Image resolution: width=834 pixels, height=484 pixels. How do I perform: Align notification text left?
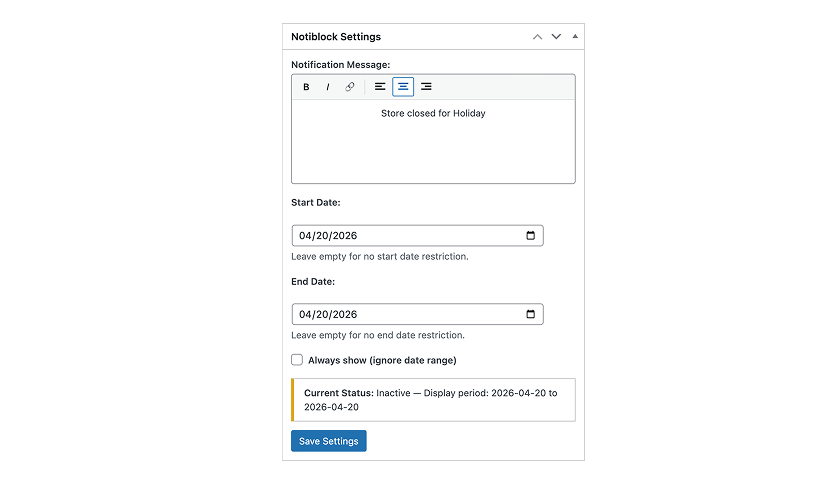click(380, 87)
